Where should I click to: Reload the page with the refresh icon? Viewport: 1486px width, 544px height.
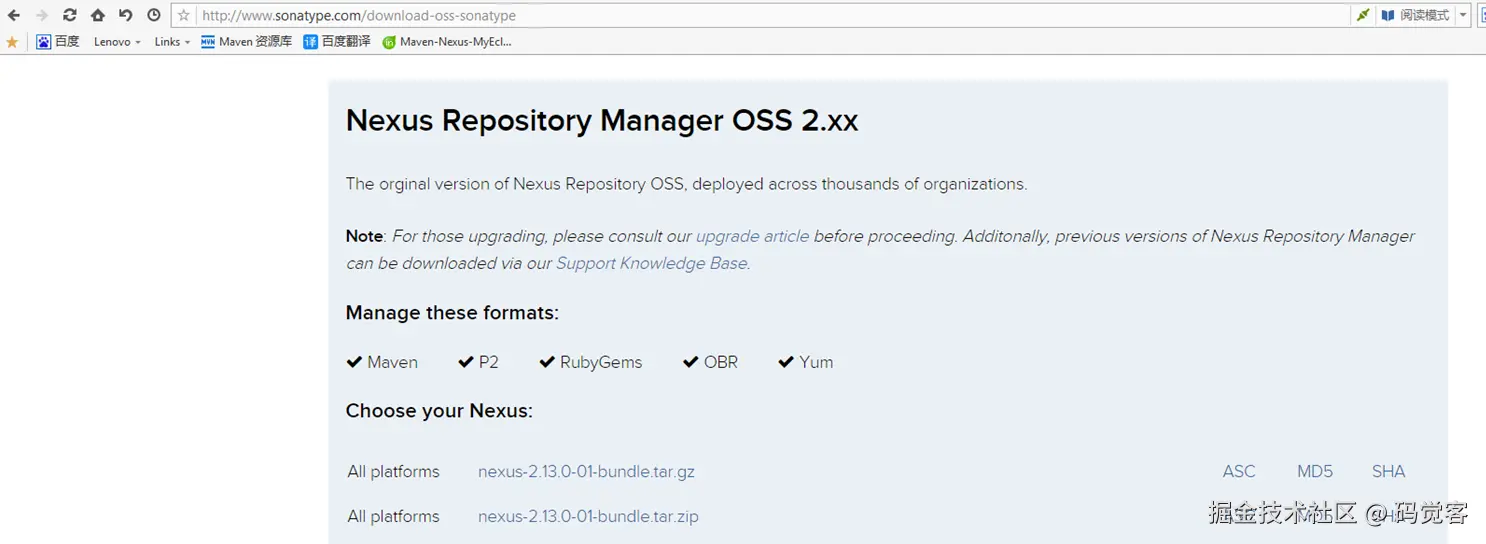point(69,15)
